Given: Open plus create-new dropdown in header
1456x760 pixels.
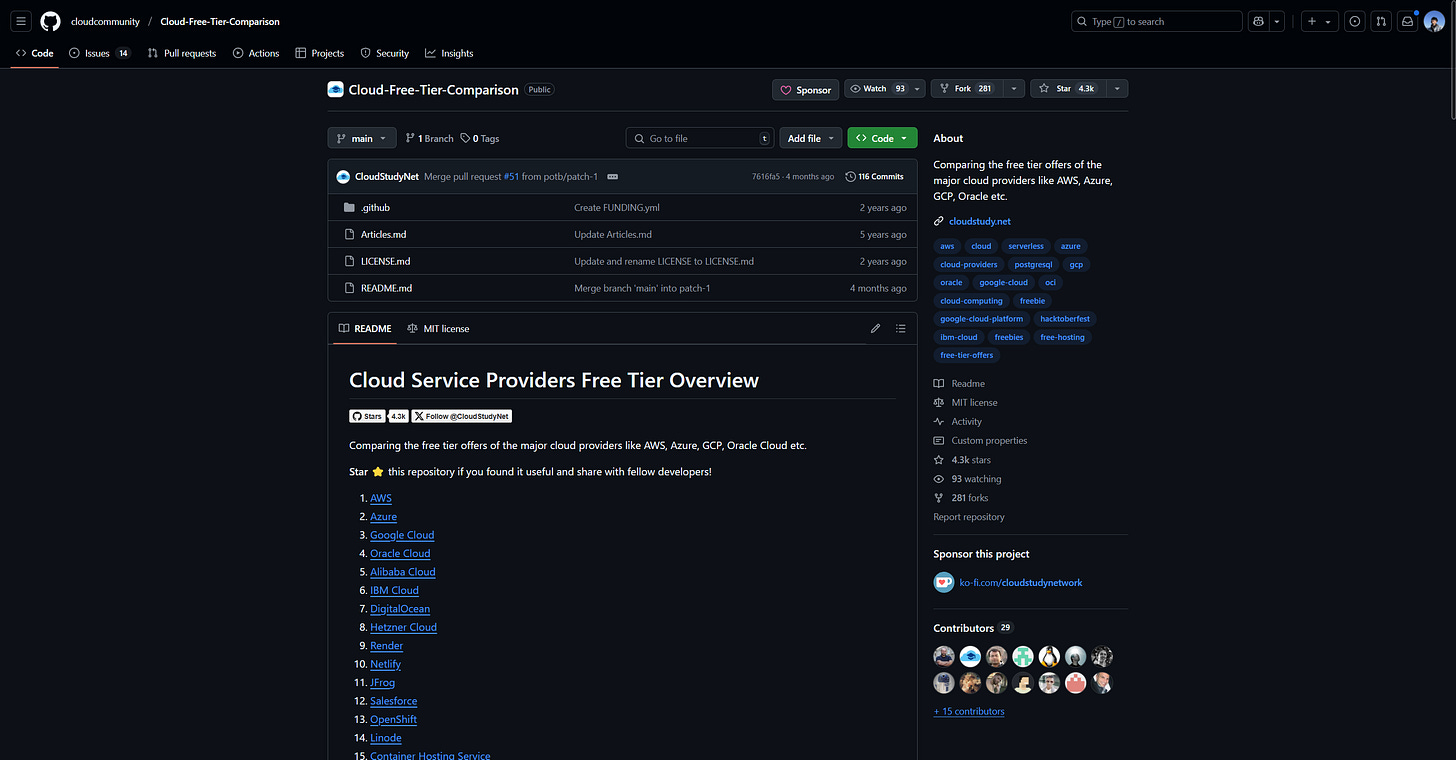Looking at the screenshot, I should (1320, 21).
